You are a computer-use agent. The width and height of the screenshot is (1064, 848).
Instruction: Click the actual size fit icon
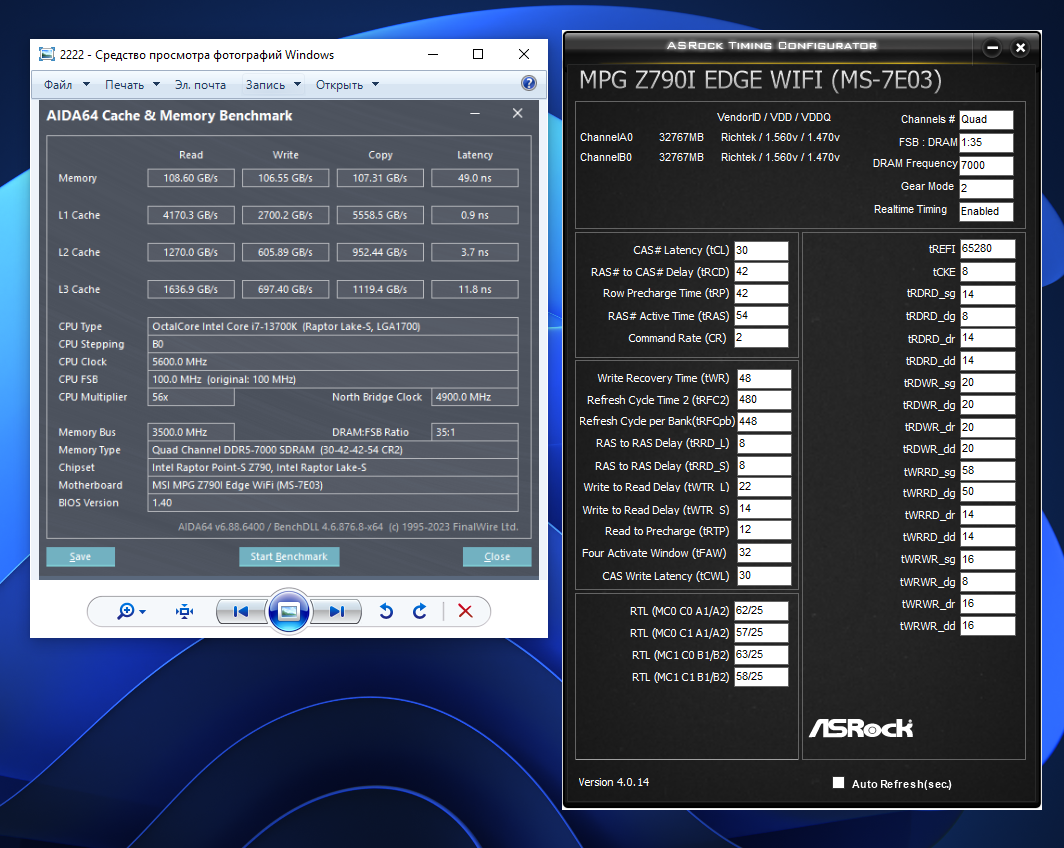point(185,611)
